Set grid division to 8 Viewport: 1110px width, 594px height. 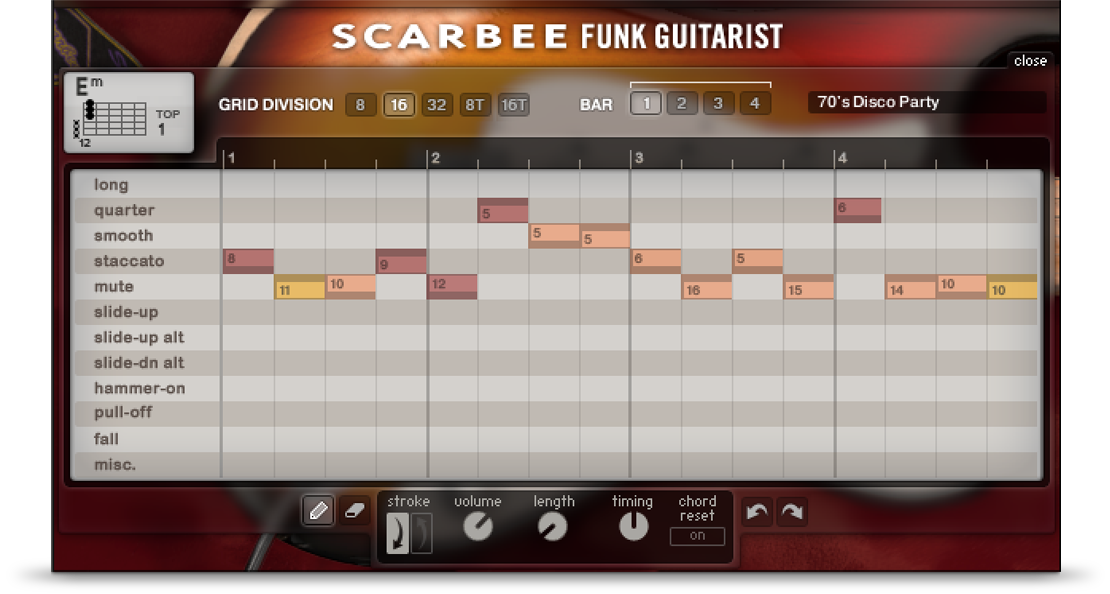point(360,104)
